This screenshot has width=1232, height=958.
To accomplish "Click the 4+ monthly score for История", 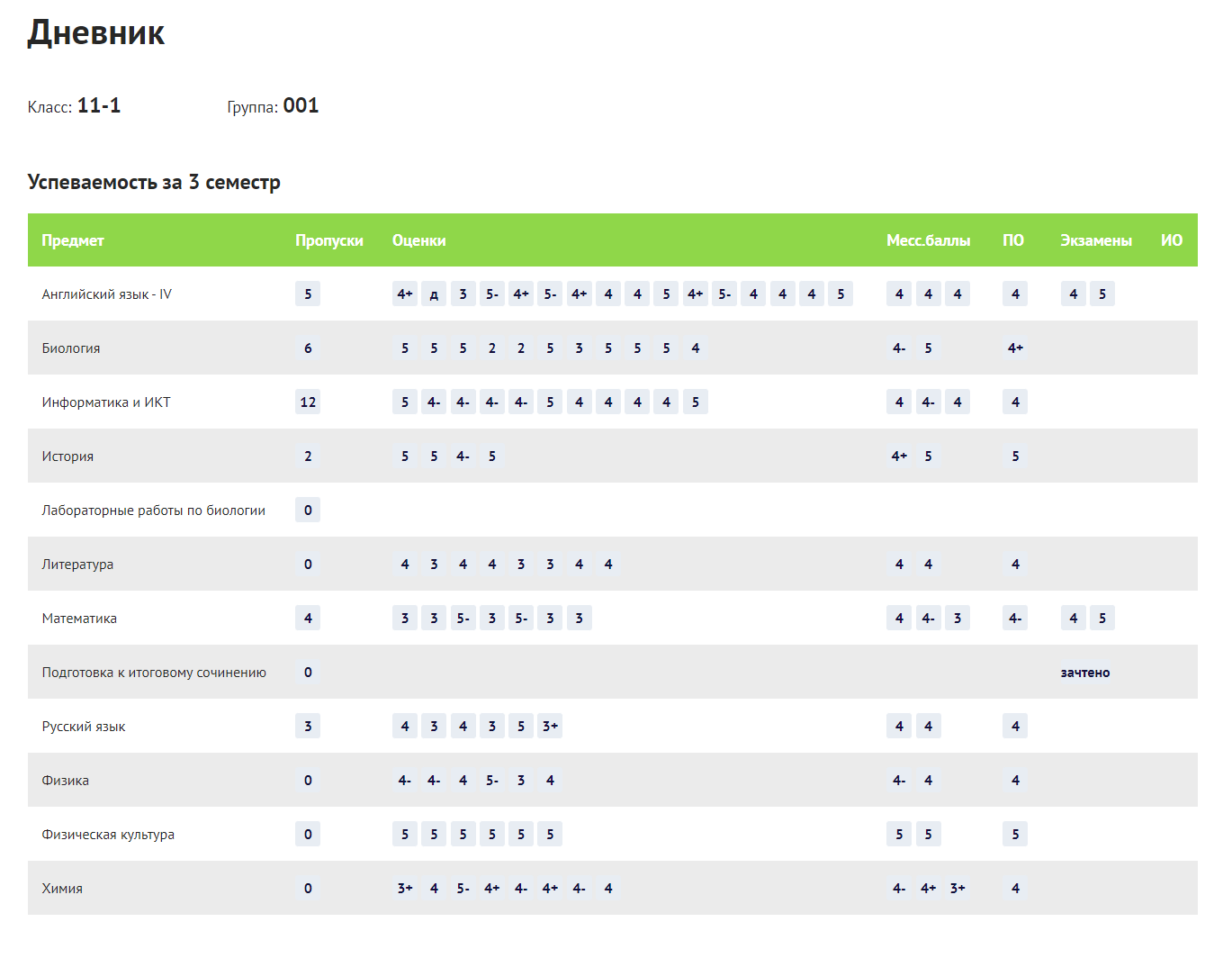I will coord(899,456).
